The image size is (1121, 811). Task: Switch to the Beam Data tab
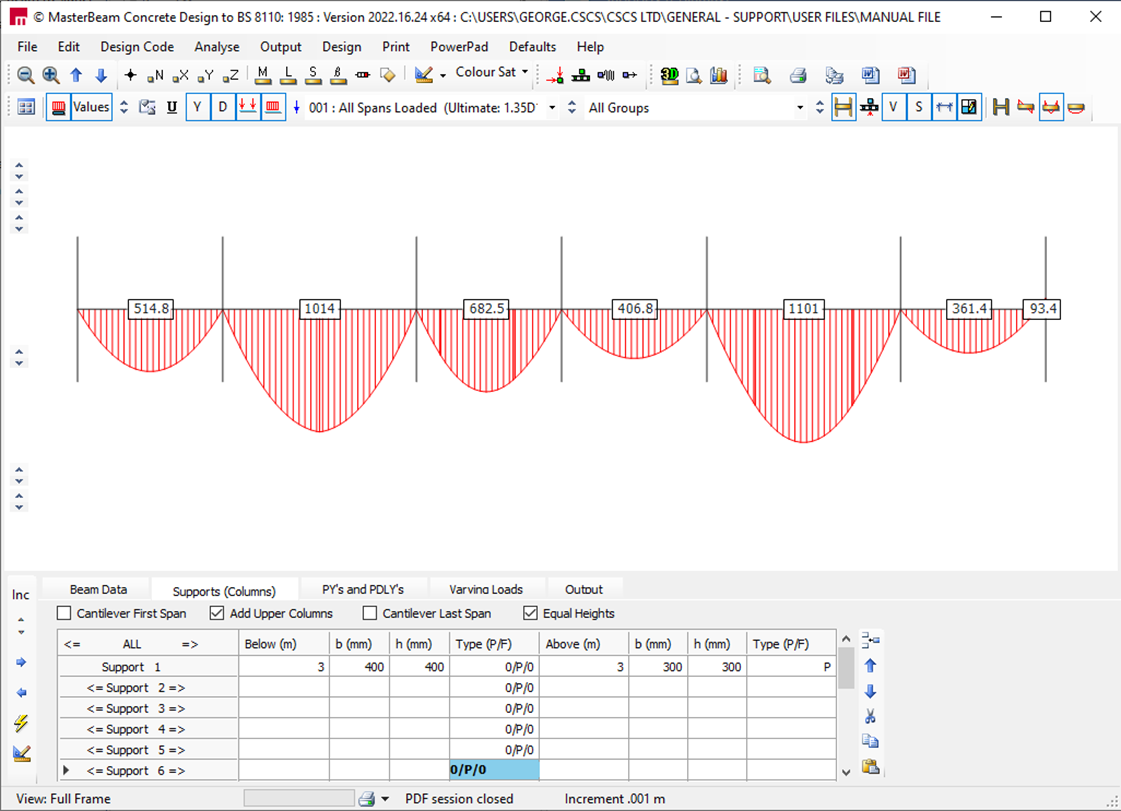98,590
